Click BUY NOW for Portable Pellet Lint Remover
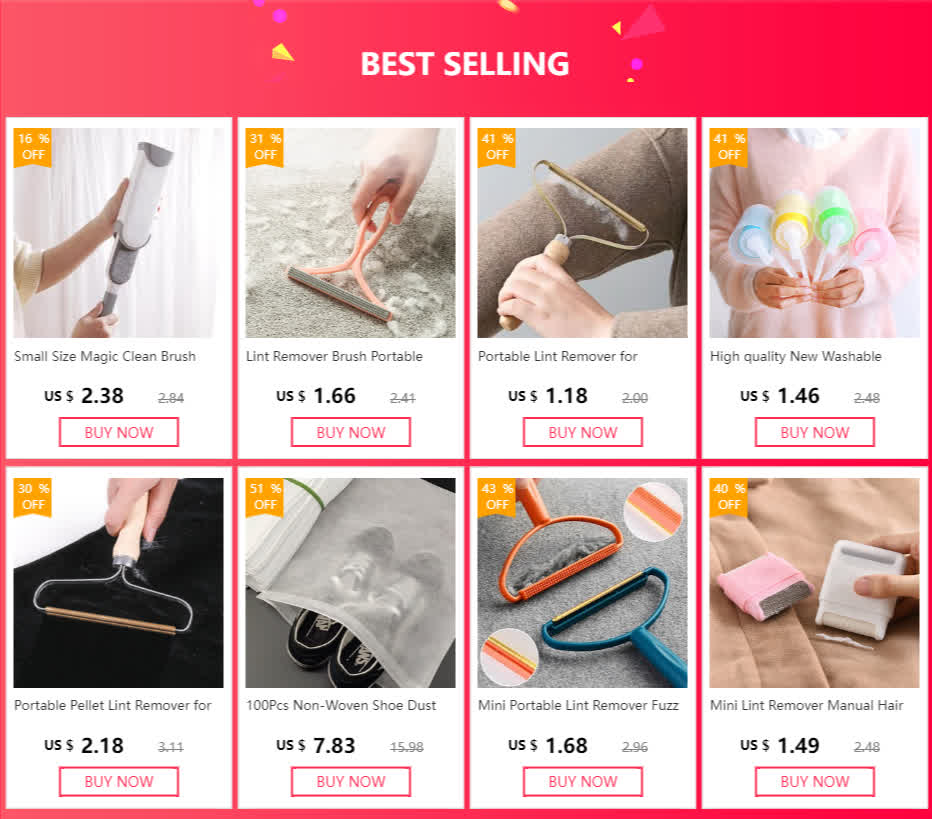This screenshot has width=932, height=819. pos(119,782)
